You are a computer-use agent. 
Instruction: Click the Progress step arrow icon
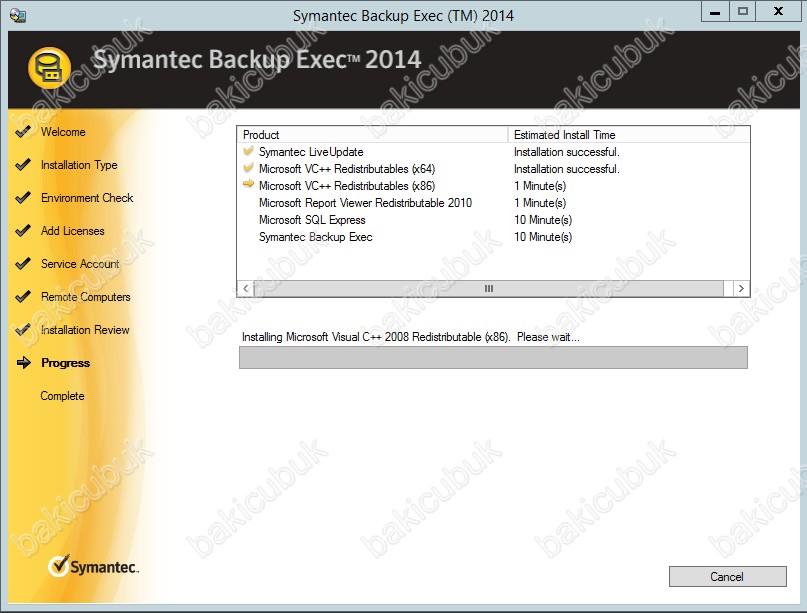click(24, 363)
